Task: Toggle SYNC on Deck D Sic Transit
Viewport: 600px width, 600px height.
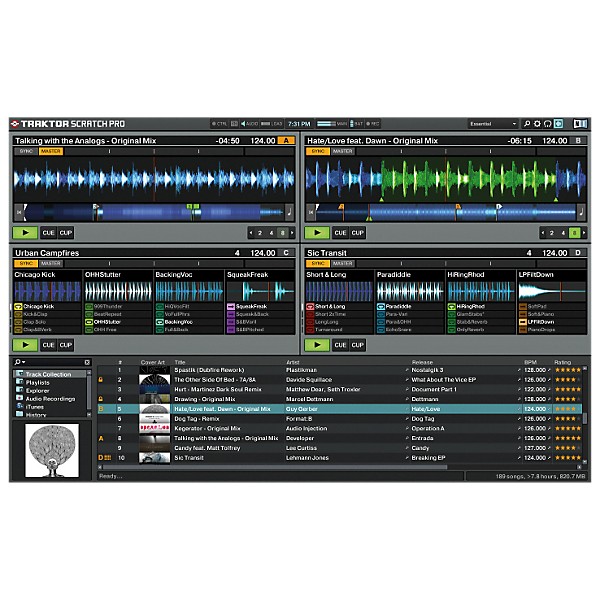Action: [x=318, y=263]
